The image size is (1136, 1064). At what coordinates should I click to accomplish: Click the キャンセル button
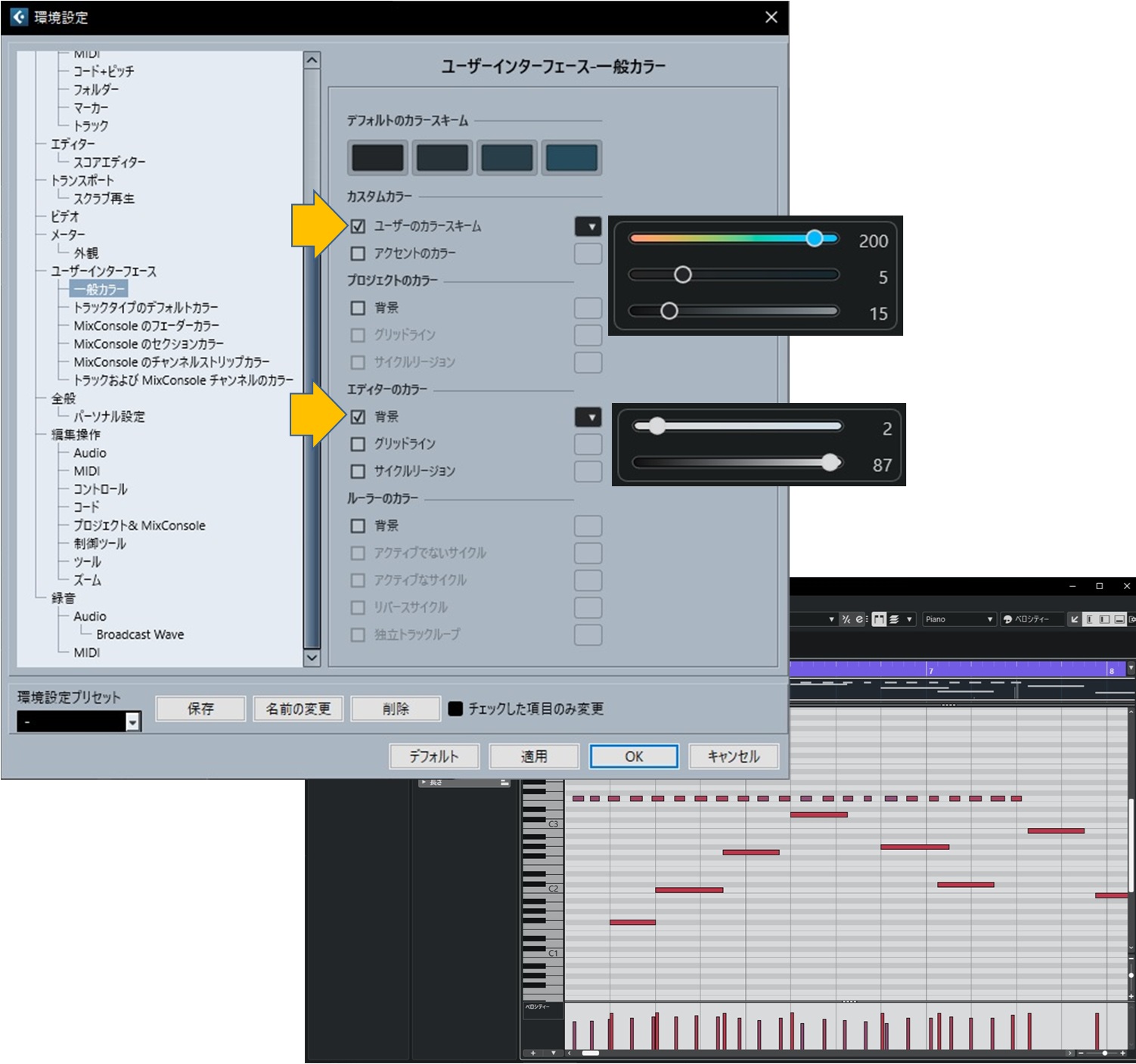pos(733,756)
